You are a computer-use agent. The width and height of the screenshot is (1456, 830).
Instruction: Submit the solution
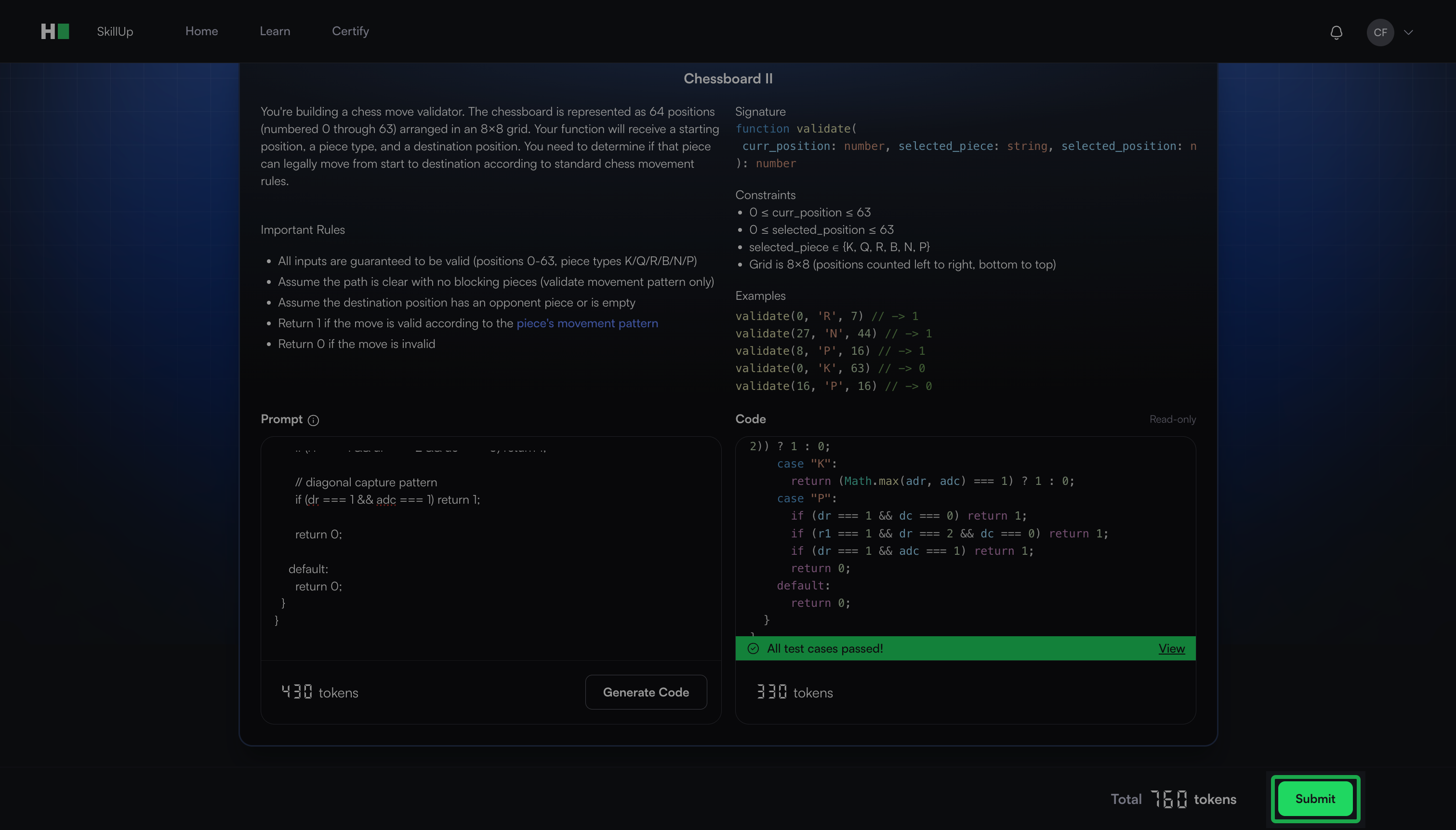click(x=1315, y=799)
